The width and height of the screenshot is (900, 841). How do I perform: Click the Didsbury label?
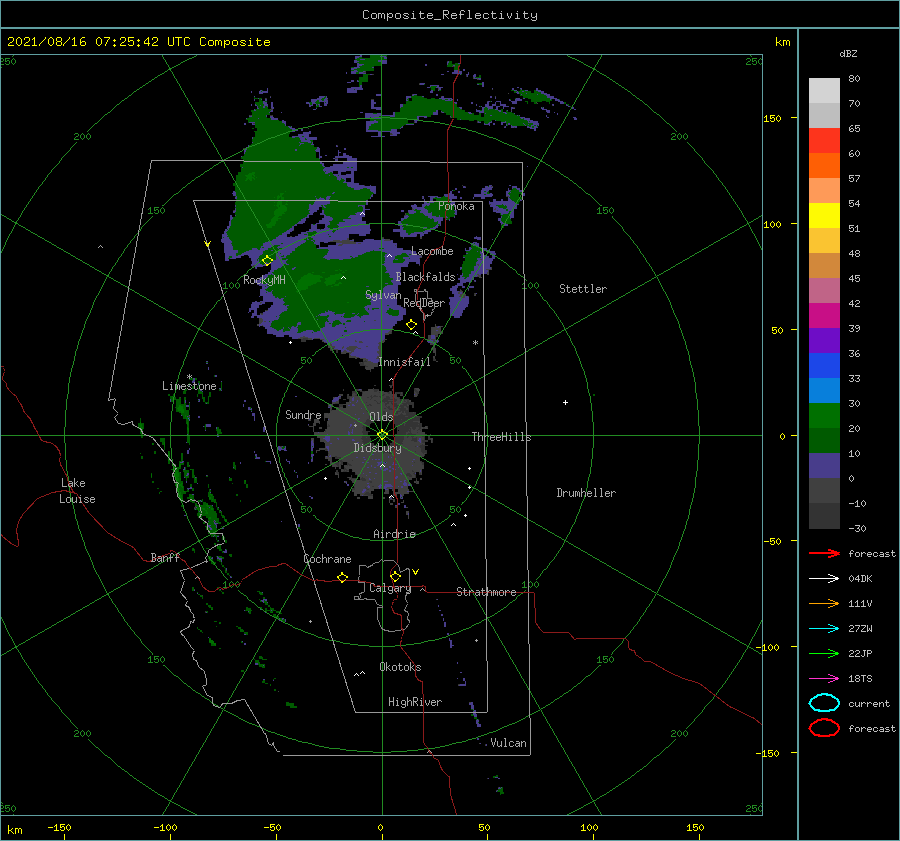click(378, 448)
